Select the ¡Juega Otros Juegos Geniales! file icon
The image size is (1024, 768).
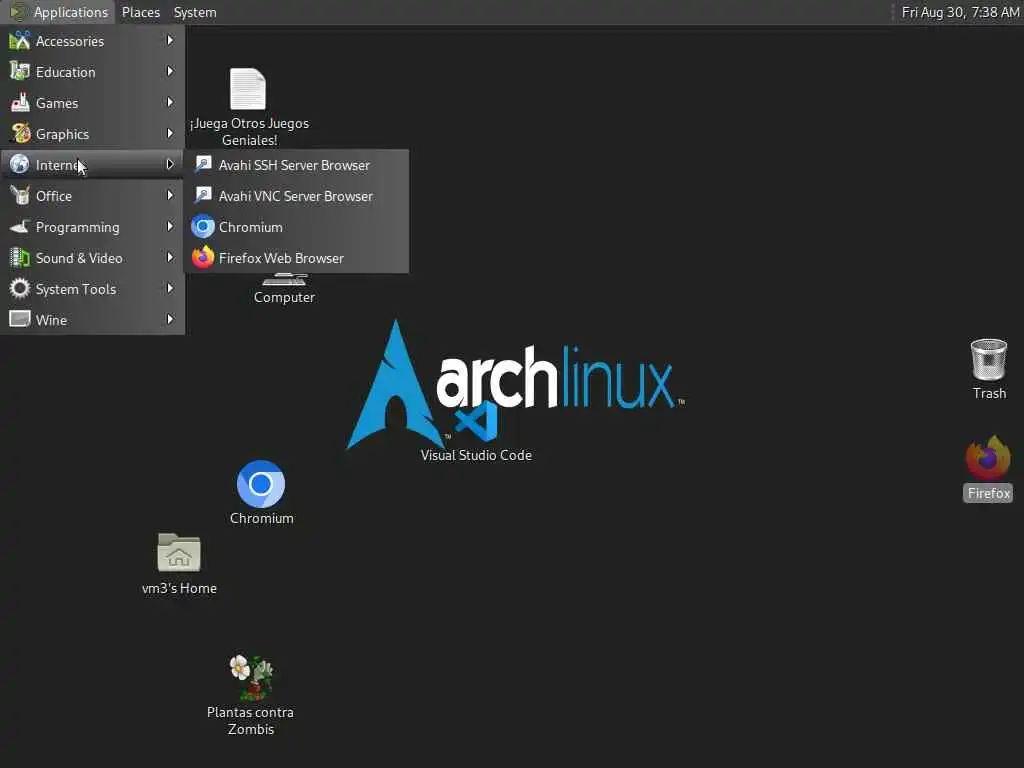[x=248, y=89]
